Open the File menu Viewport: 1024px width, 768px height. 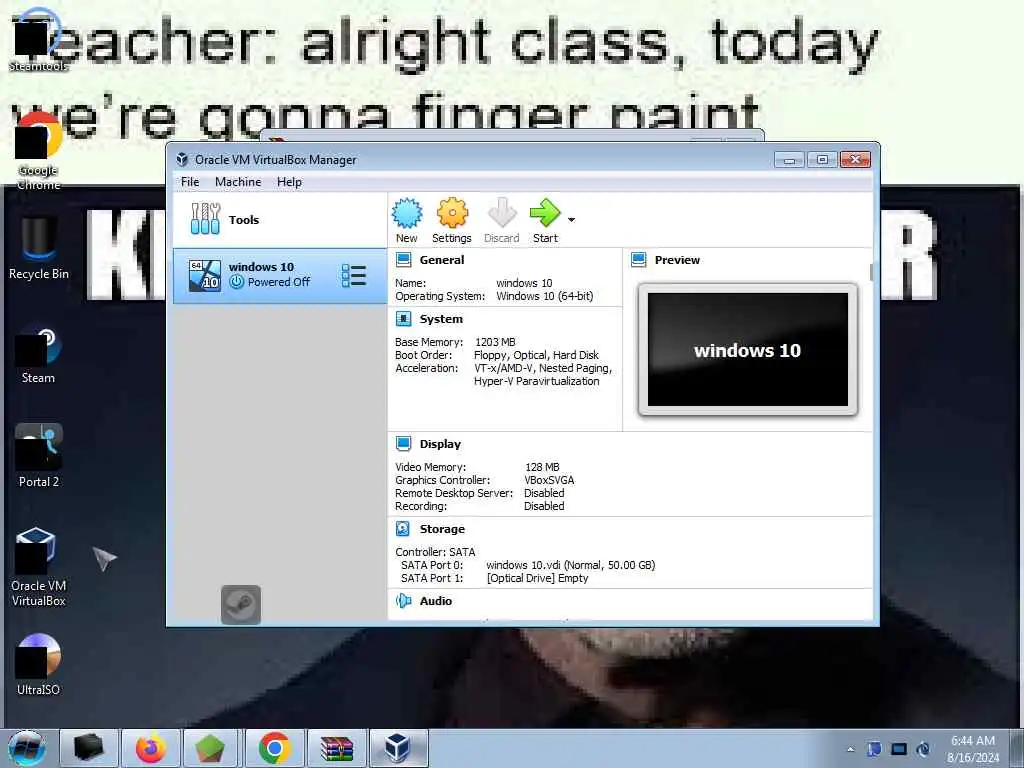click(x=190, y=182)
